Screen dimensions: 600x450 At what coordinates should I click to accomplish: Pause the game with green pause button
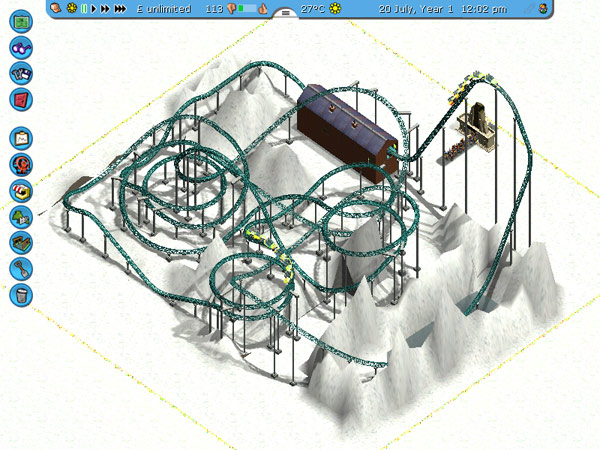(x=84, y=8)
